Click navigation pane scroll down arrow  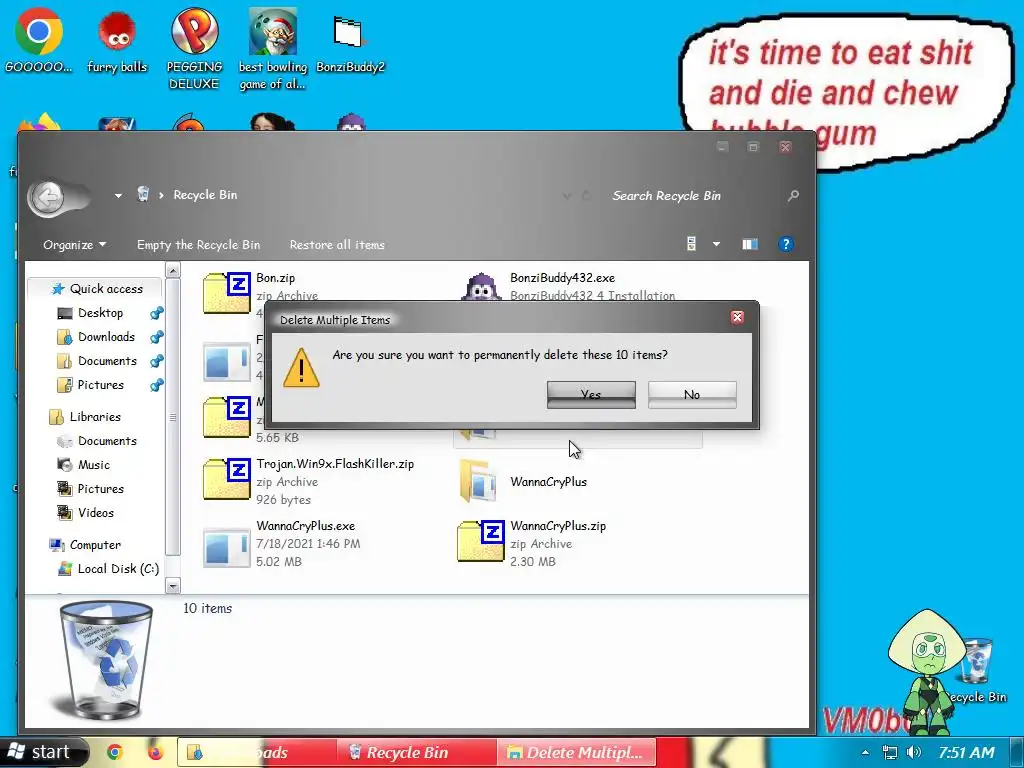coord(173,586)
